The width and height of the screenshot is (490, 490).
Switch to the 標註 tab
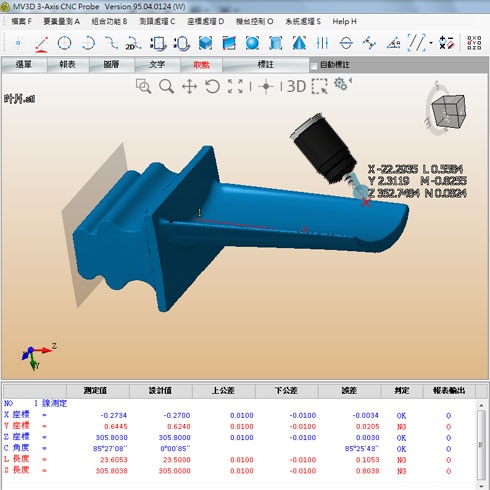click(266, 64)
